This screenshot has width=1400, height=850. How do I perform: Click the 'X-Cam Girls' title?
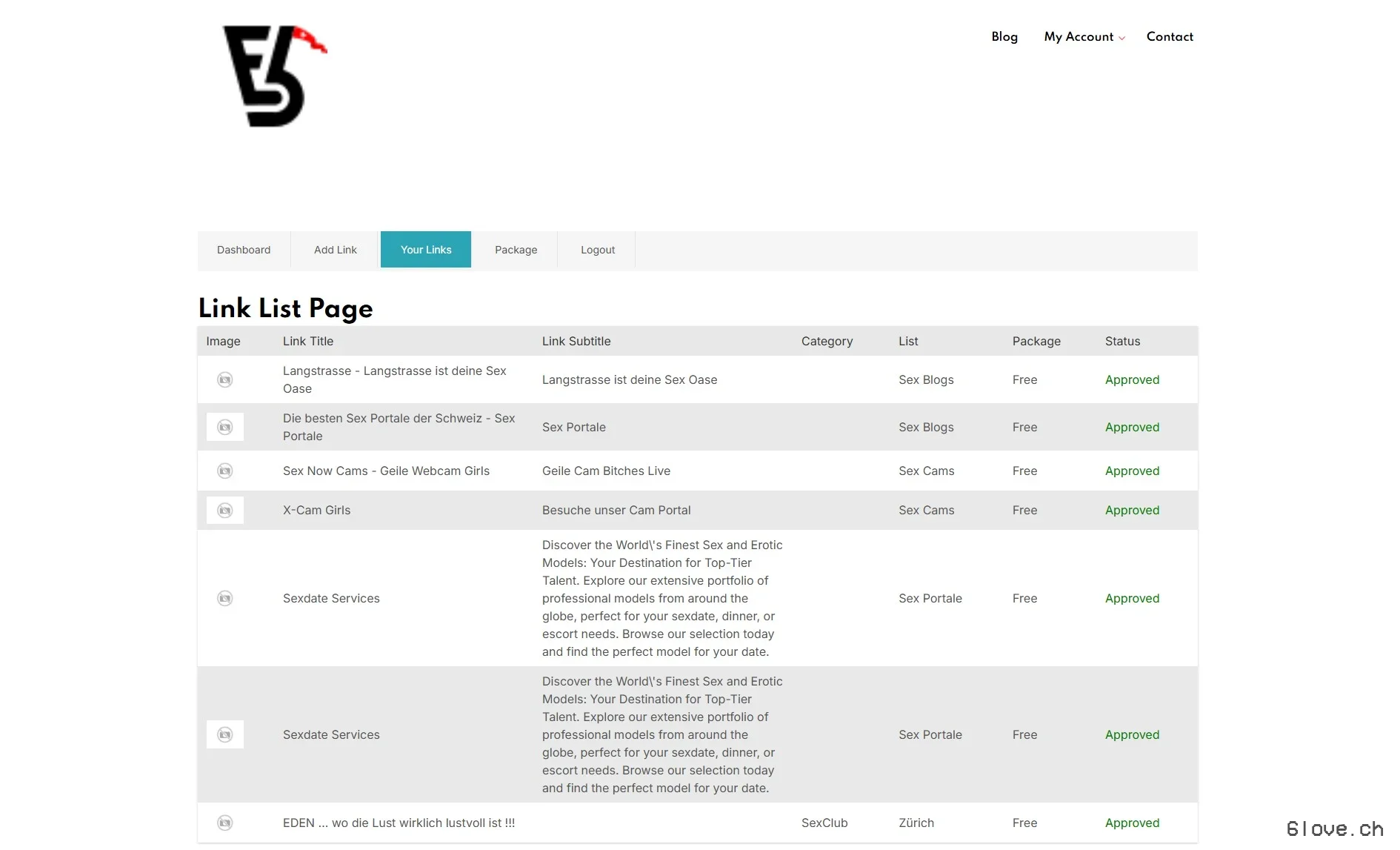(x=316, y=510)
